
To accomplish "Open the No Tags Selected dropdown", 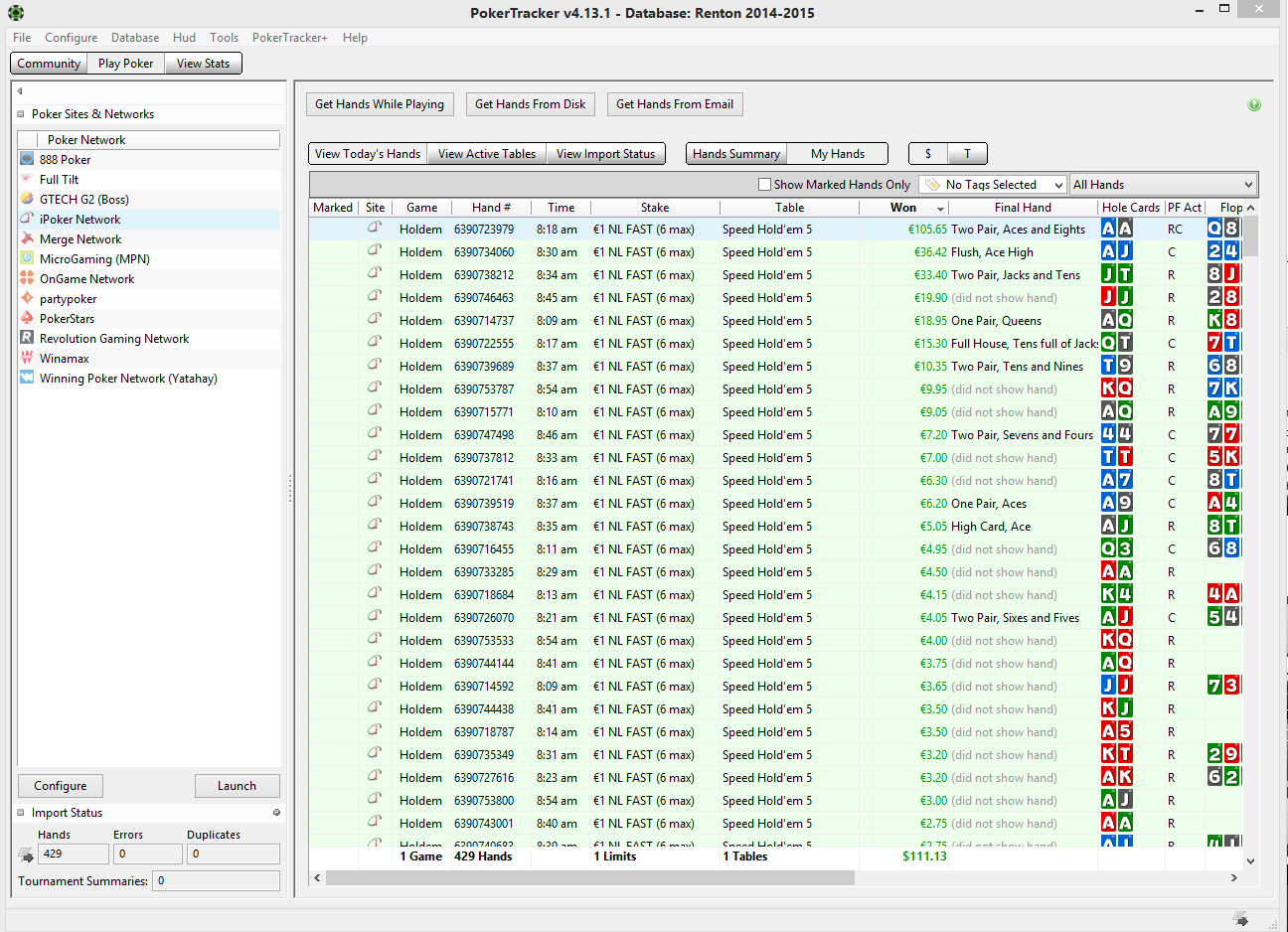I will click(993, 185).
